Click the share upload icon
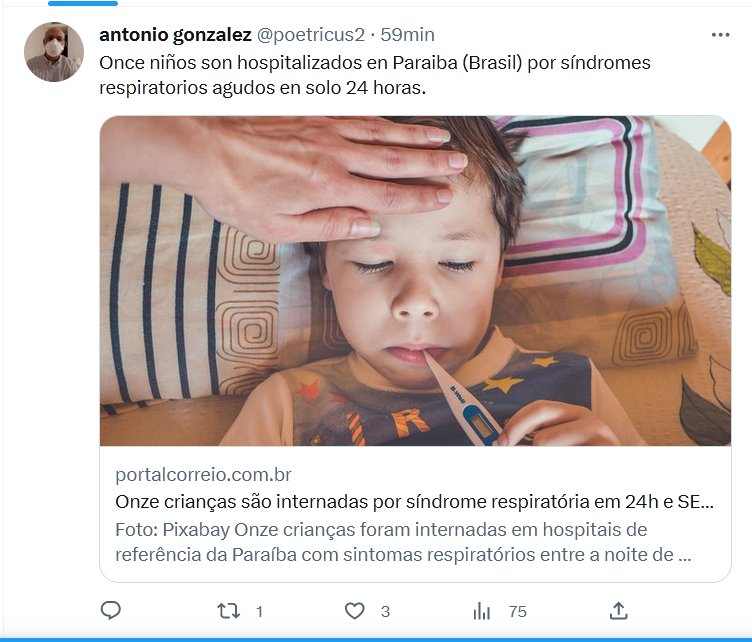The image size is (752, 642). point(619,610)
